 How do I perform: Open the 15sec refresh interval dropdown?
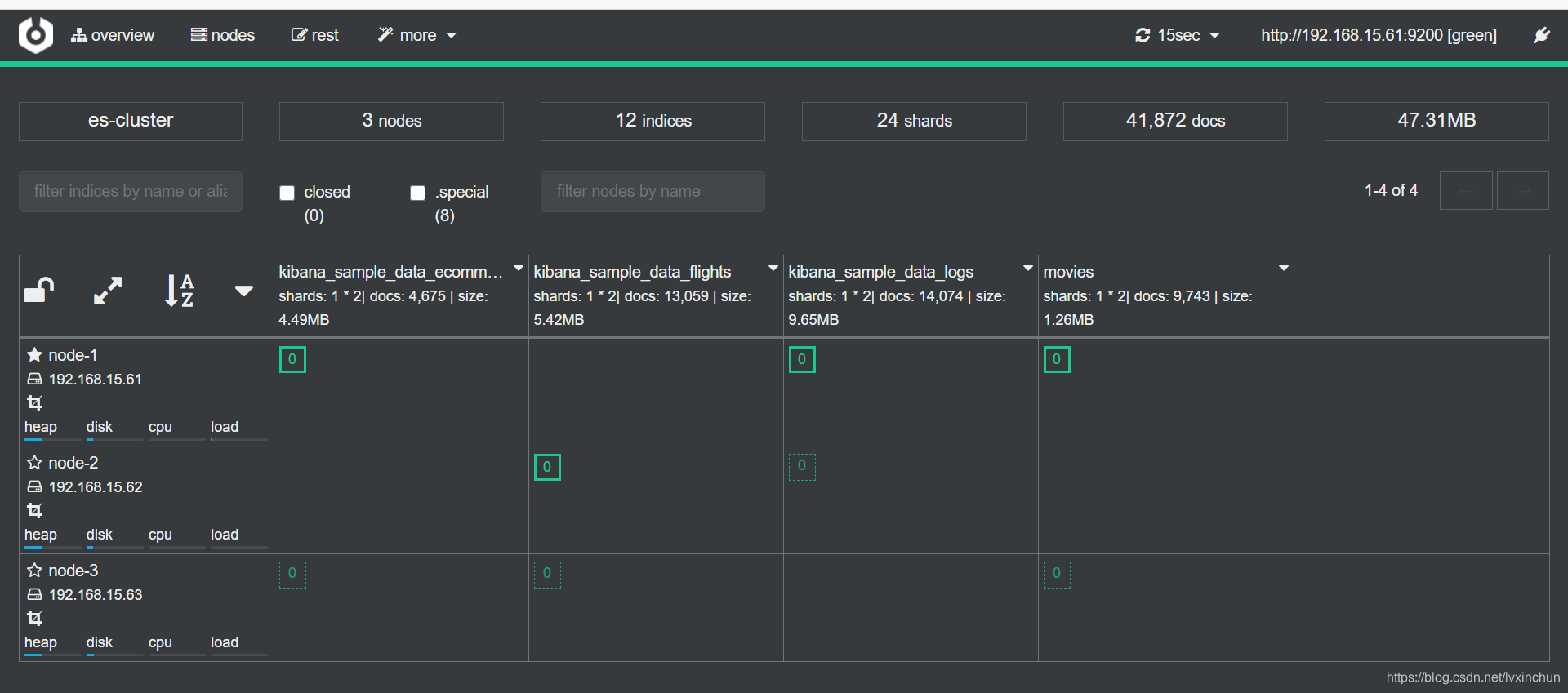click(1177, 35)
